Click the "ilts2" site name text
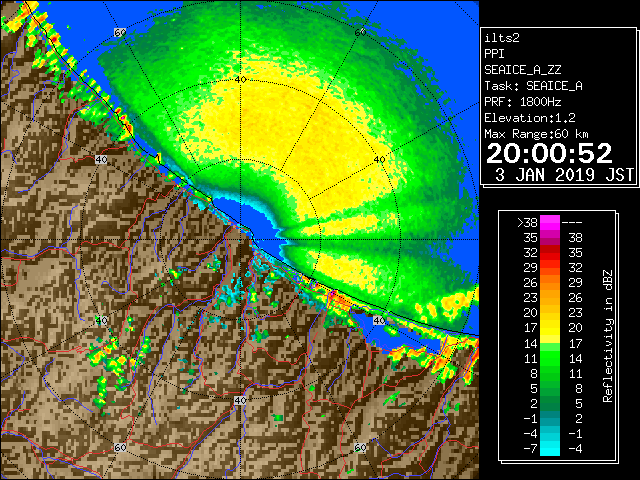 tap(502, 38)
